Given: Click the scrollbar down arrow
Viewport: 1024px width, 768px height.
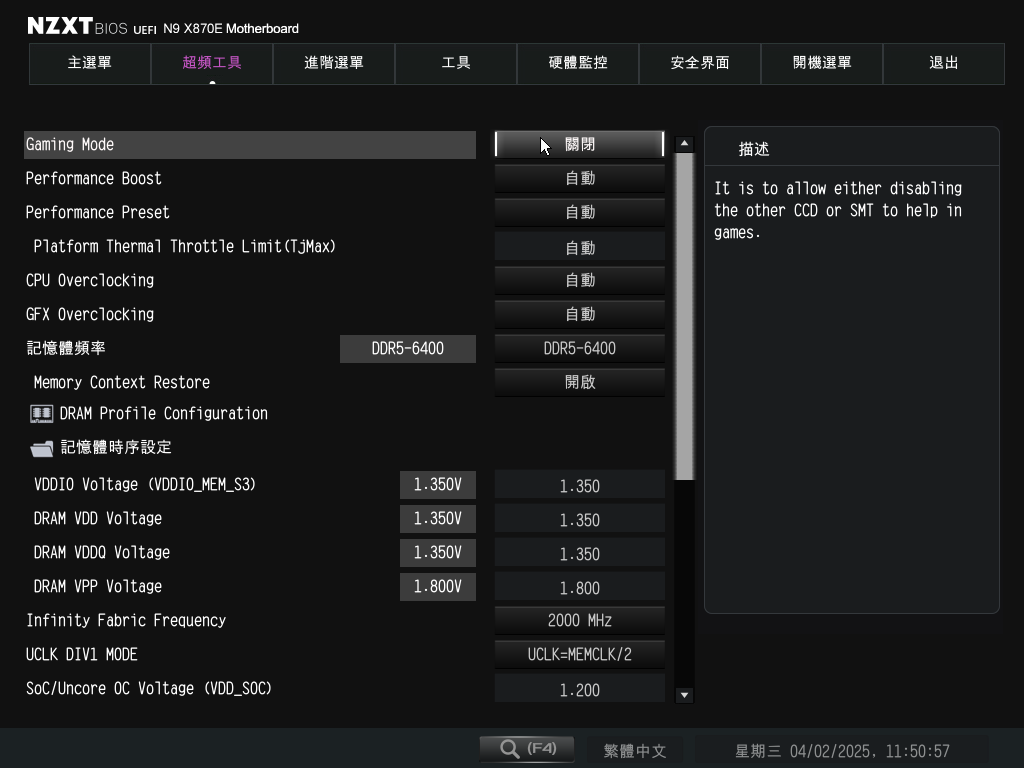Looking at the screenshot, I should tap(684, 695).
